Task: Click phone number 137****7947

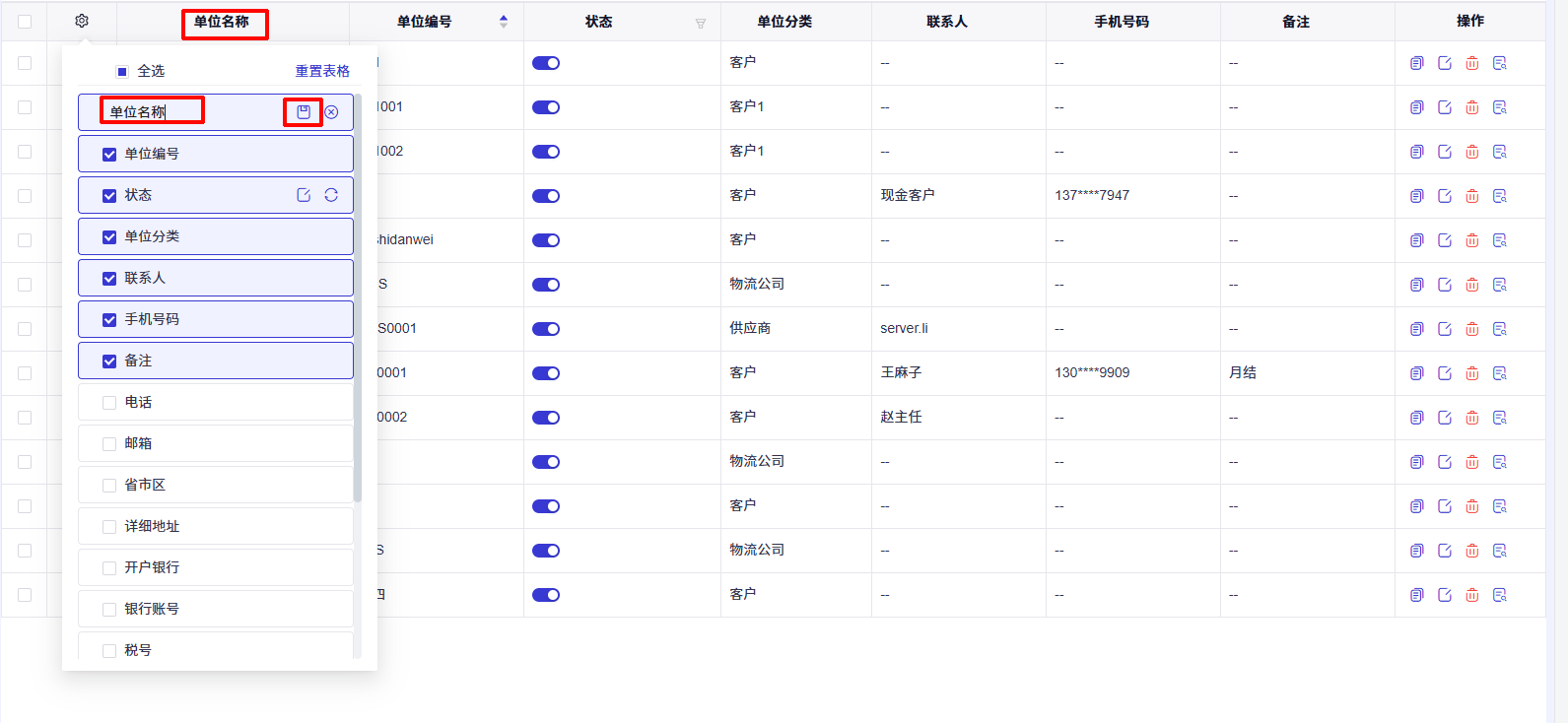Action: [1092, 195]
